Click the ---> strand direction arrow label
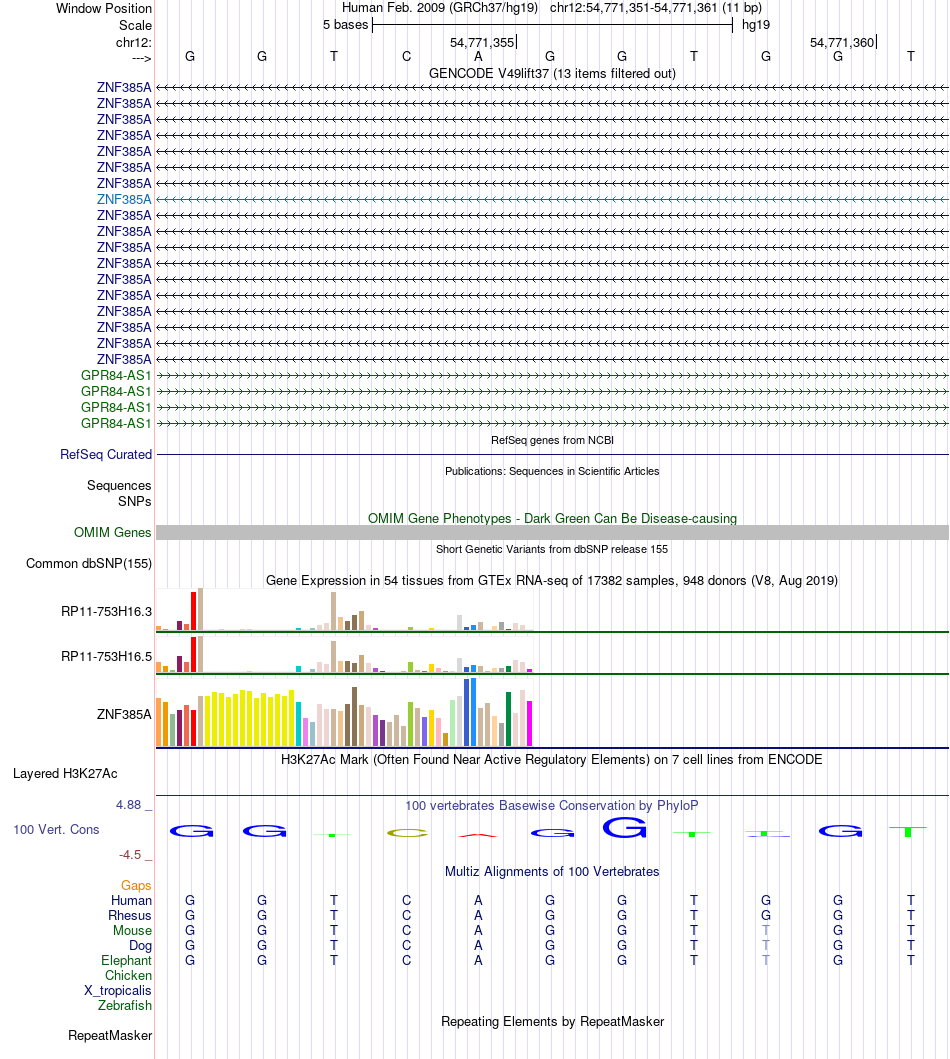950x1059 pixels. coord(142,59)
